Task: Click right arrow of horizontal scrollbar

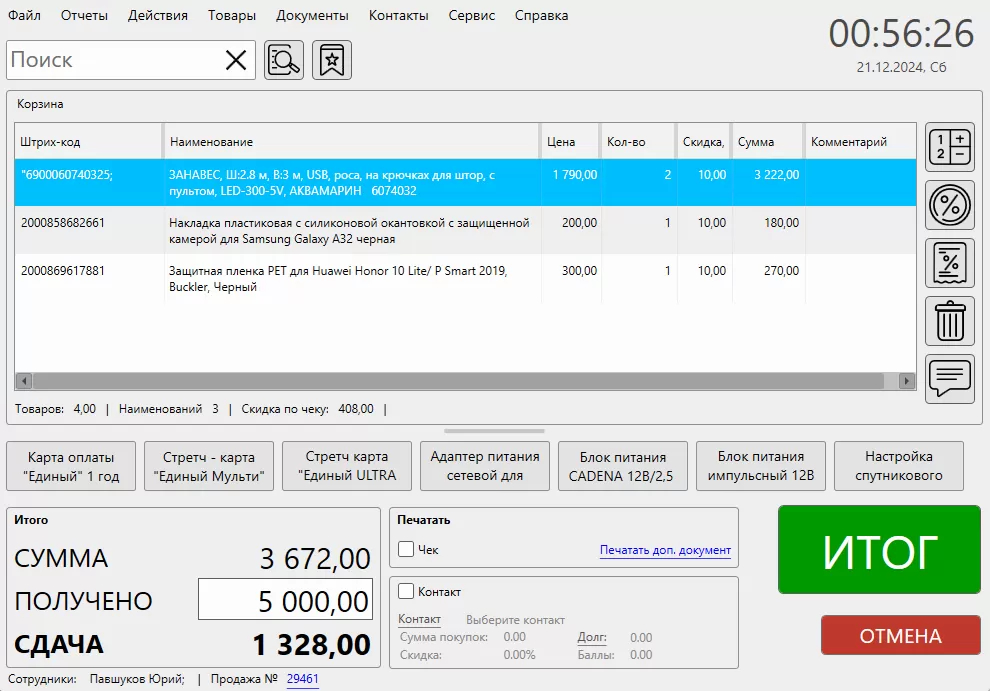Action: point(907,381)
